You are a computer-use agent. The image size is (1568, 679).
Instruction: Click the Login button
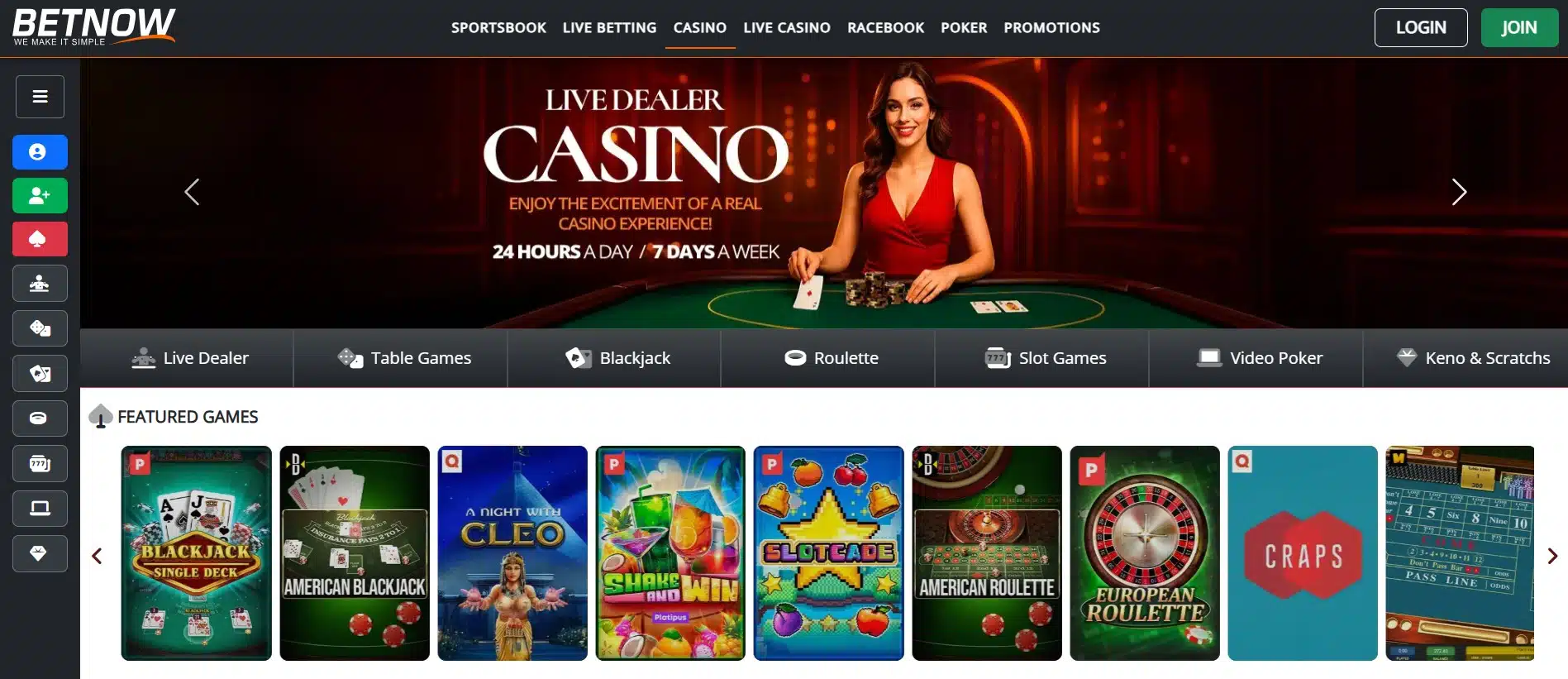tap(1421, 27)
